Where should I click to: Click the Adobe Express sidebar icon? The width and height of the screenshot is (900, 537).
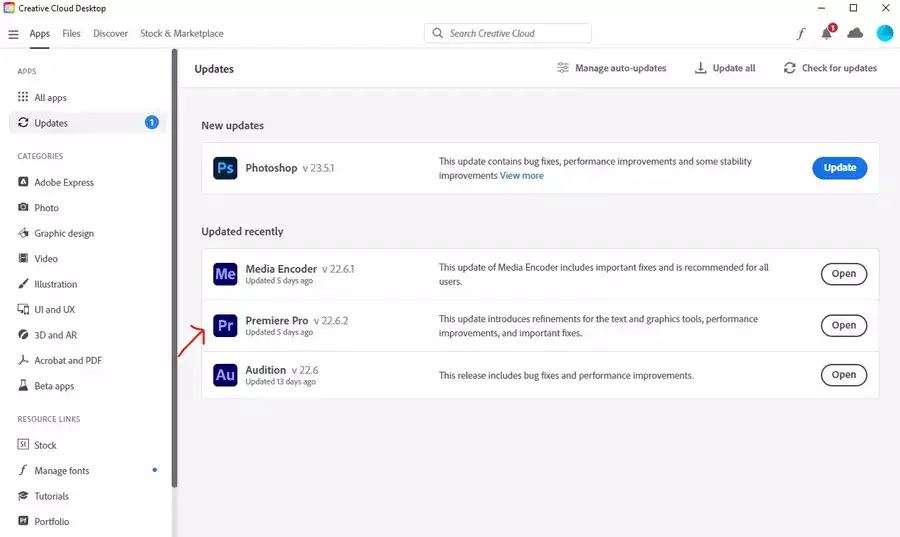(x=23, y=182)
